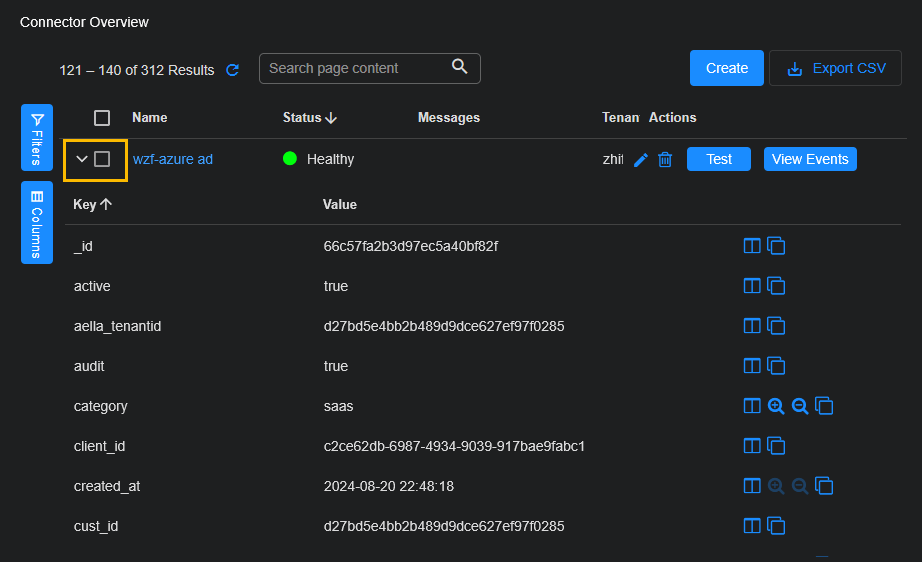The image size is (922, 562).
Task: Collapse the wzf-azure ad row details
Action: tap(82, 159)
